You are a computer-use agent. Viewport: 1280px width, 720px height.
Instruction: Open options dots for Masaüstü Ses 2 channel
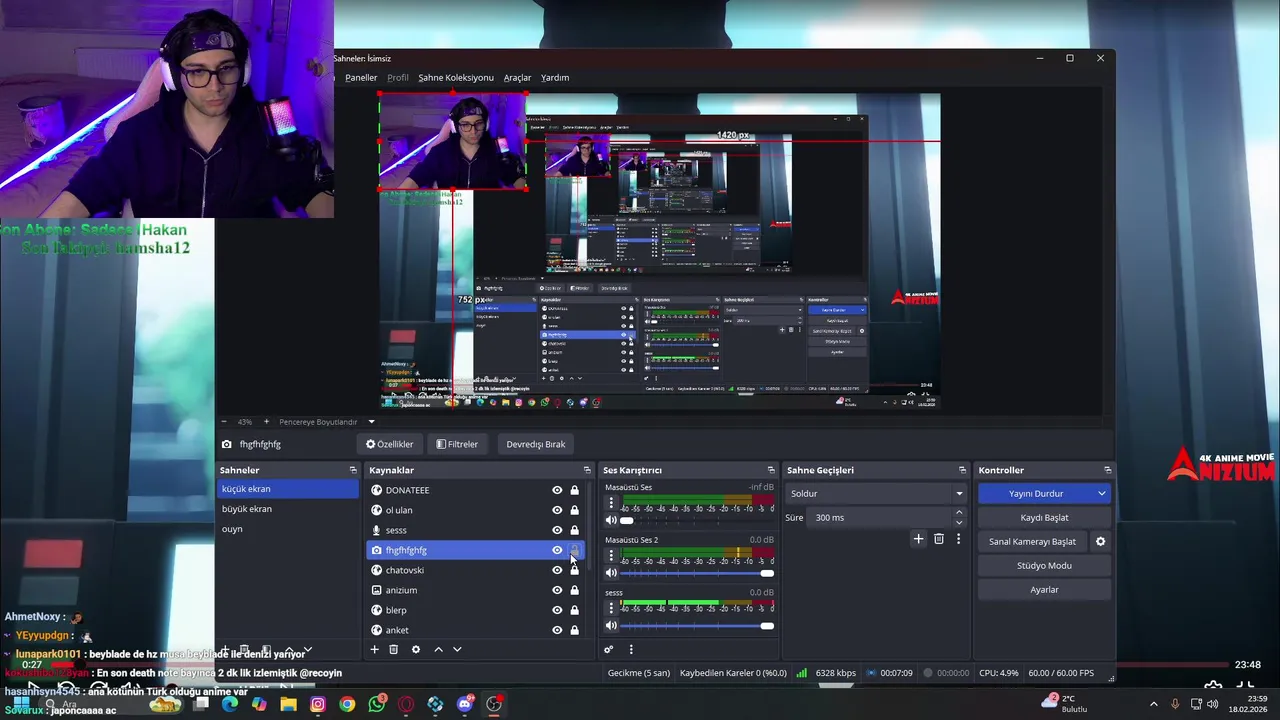[x=611, y=555]
